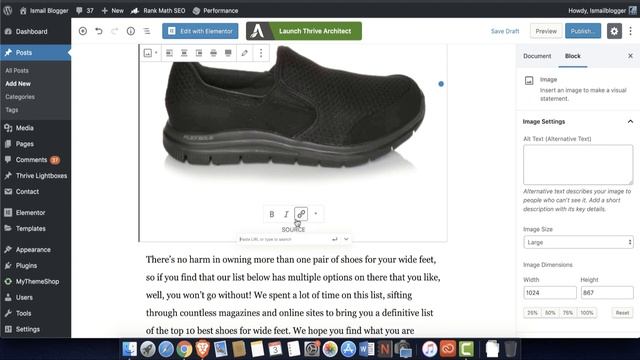Set image dimensions to 100%
Screen dimensions: 640x360
click(587, 313)
